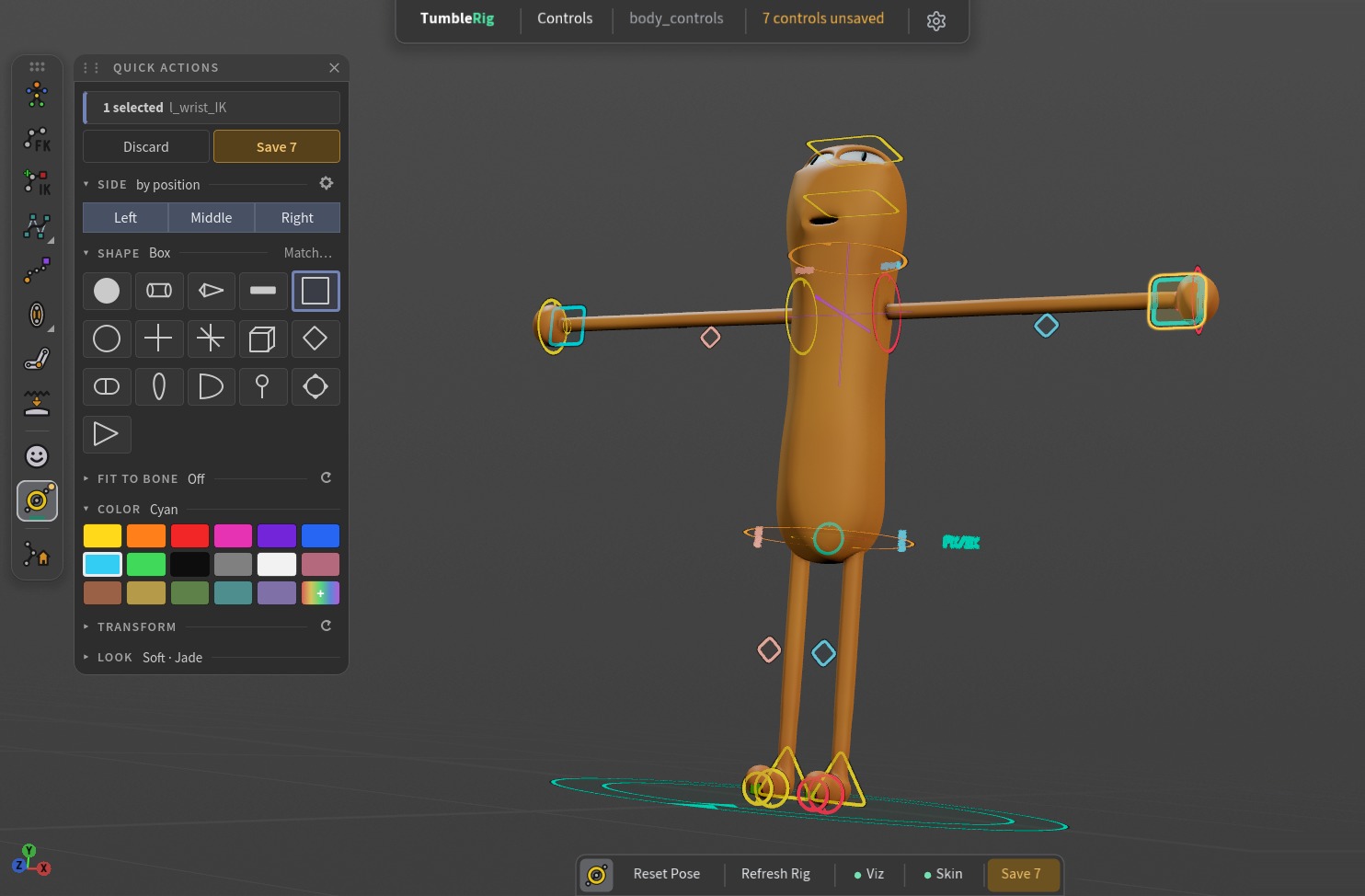Image resolution: width=1365 pixels, height=896 pixels.
Task: Select the FK chain tool
Action: (37, 139)
